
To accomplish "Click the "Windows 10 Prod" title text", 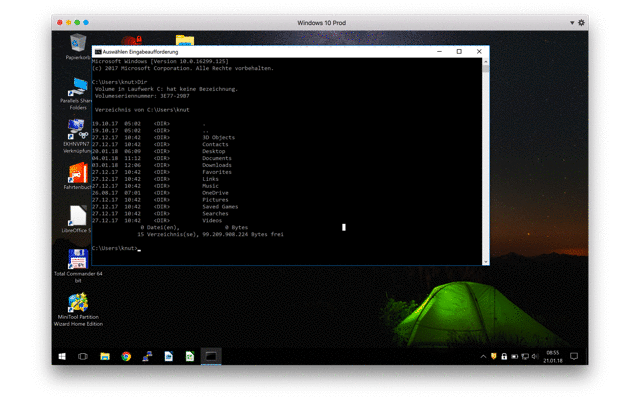I will pos(322,23).
